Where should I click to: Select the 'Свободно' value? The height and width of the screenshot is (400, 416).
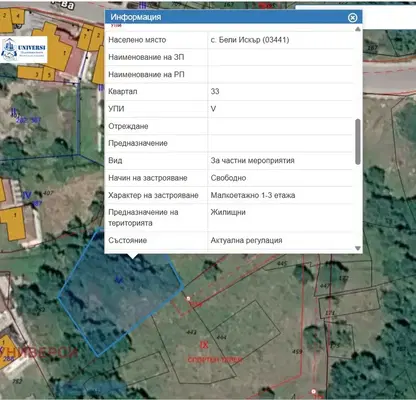(x=228, y=178)
